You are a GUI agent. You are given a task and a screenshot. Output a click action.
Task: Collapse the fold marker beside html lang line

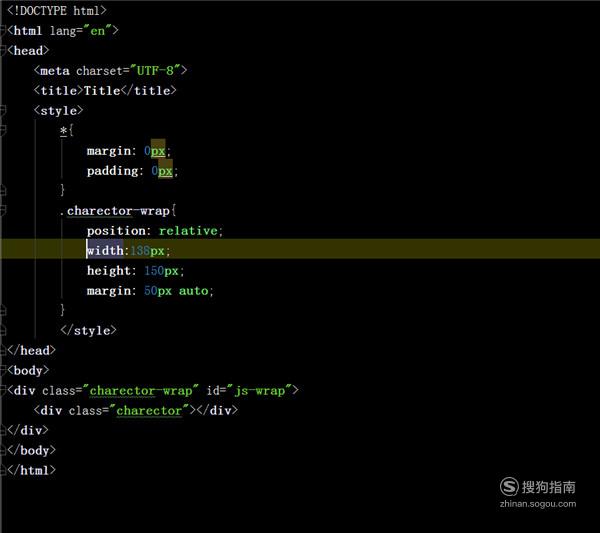3,30
